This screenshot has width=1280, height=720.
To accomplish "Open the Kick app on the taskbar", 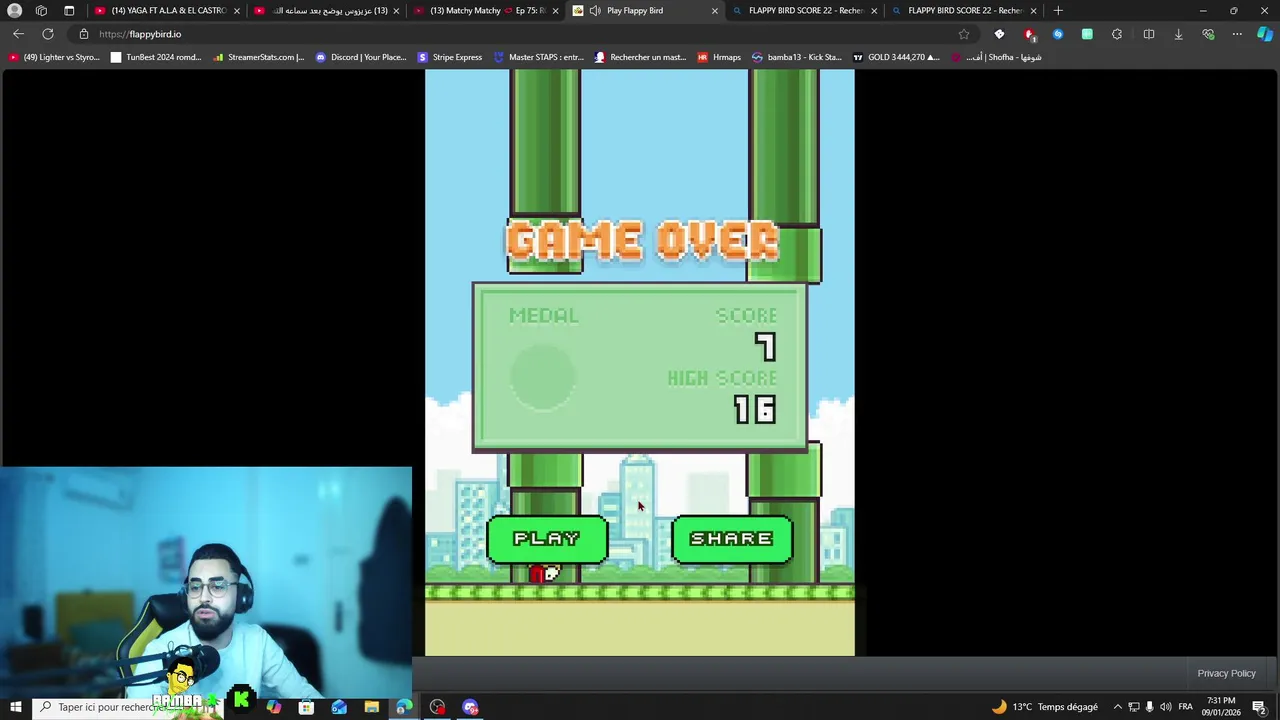I will (241, 701).
